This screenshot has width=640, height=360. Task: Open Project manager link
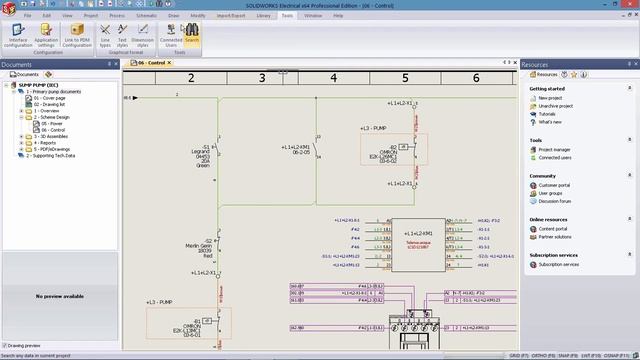coord(554,150)
